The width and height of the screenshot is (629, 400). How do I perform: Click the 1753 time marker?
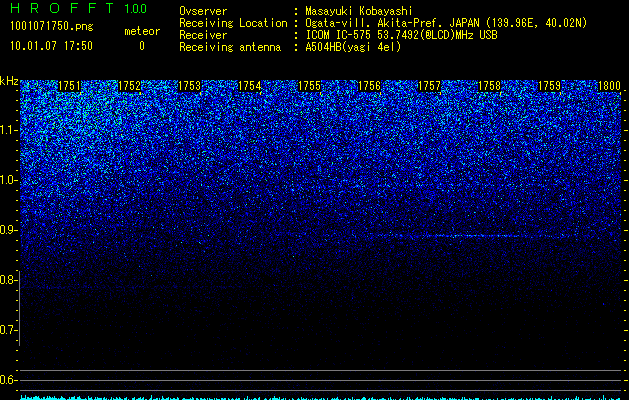(189, 86)
